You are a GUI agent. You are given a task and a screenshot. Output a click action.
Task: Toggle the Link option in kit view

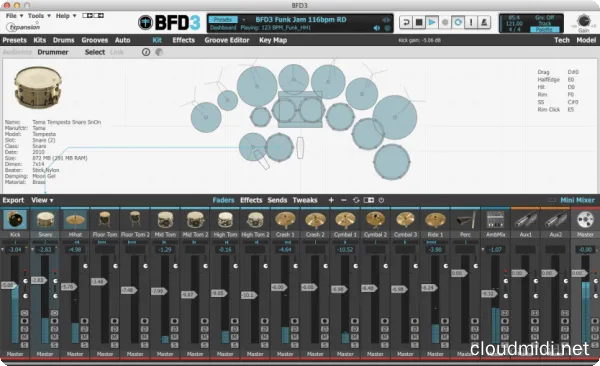117,52
